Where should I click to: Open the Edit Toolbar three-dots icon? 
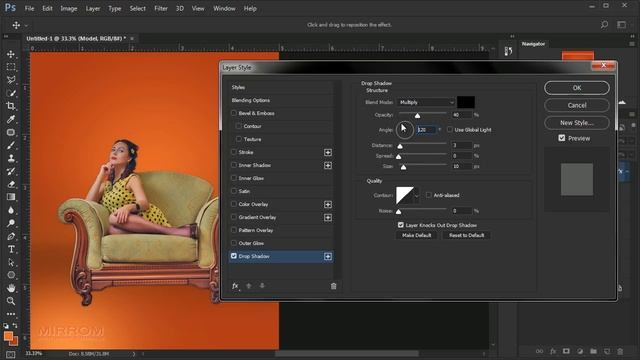coord(11,314)
